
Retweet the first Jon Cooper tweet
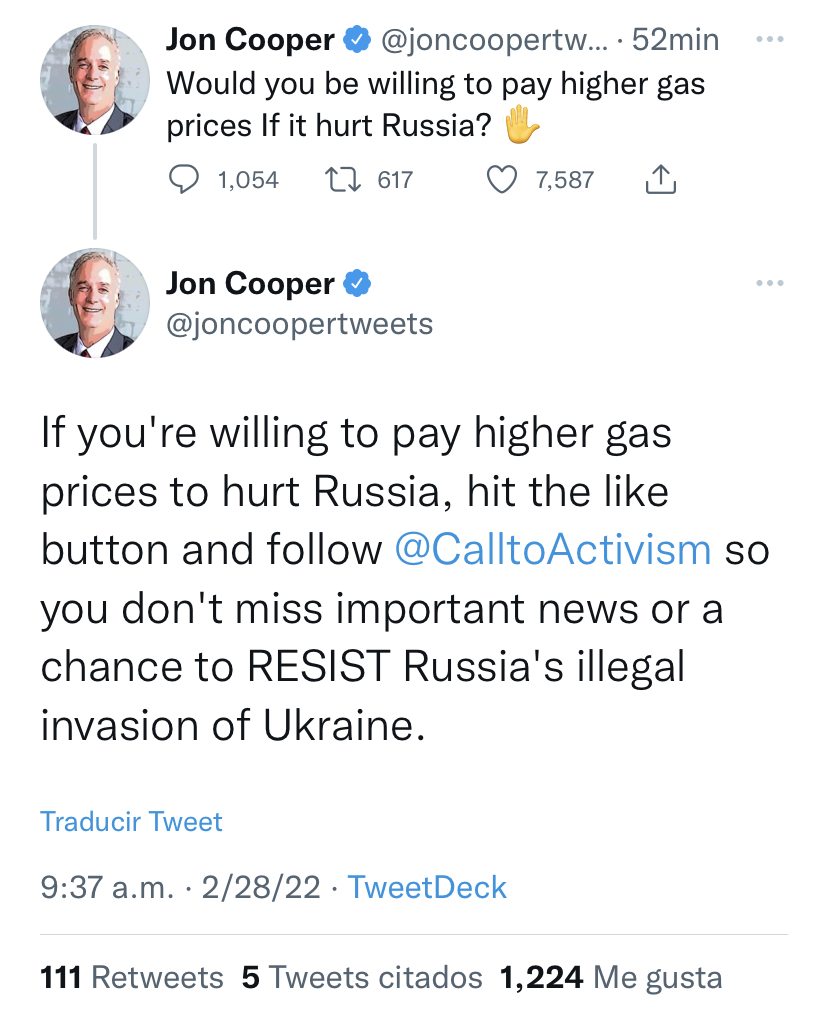(343, 180)
